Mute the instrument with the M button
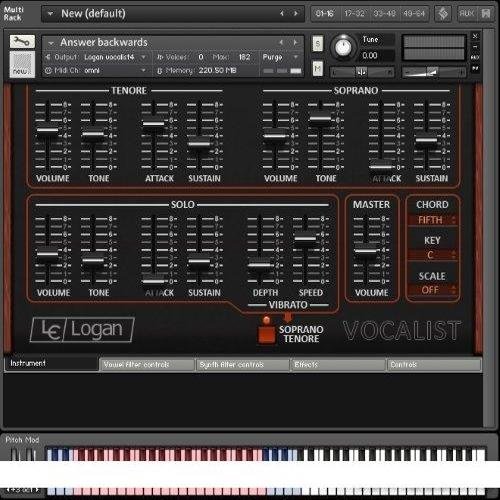Image resolution: width=500 pixels, height=500 pixels. pyautogui.click(x=317, y=68)
